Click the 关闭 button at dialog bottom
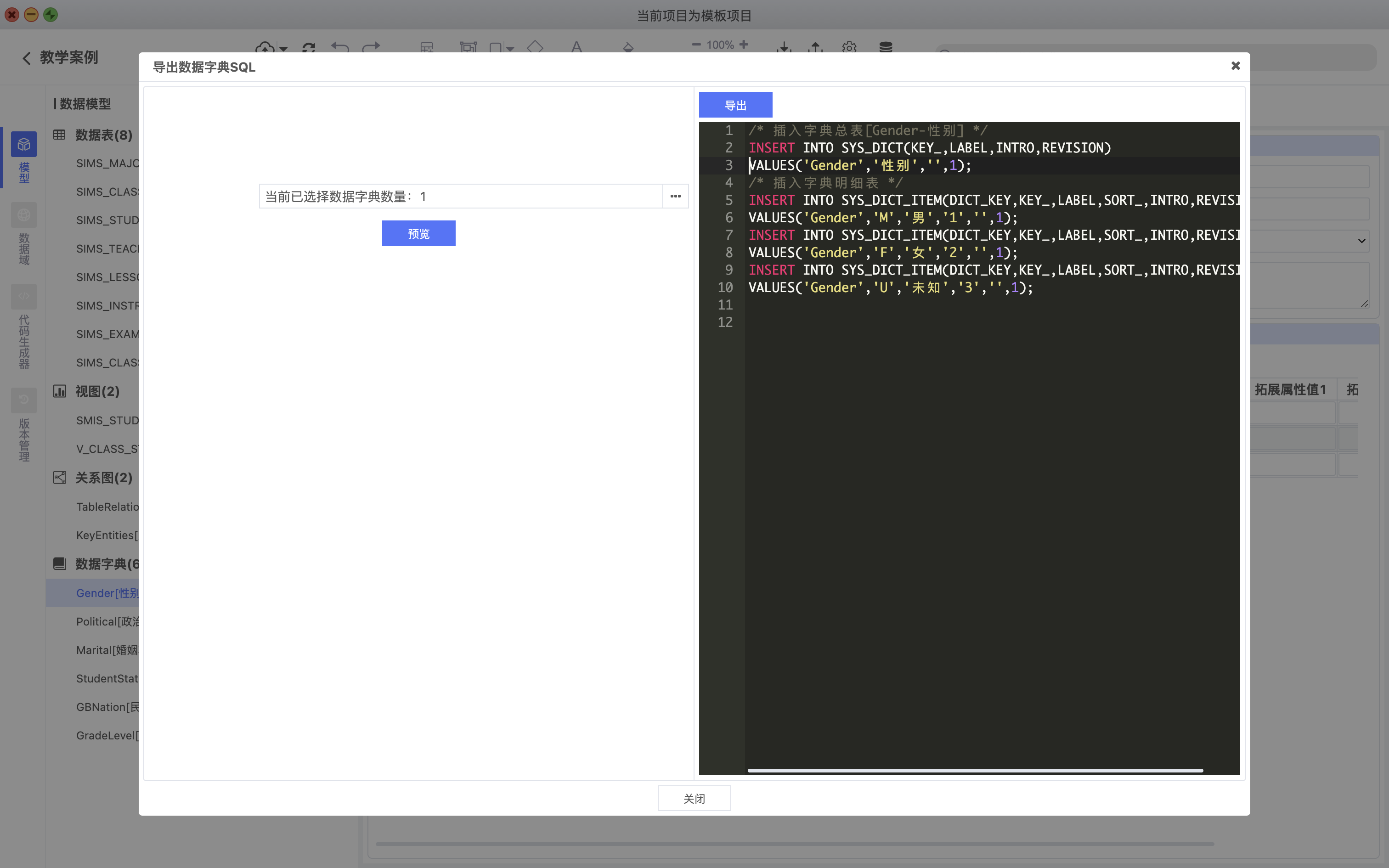Screen dimensions: 1389x868 click(x=694, y=798)
